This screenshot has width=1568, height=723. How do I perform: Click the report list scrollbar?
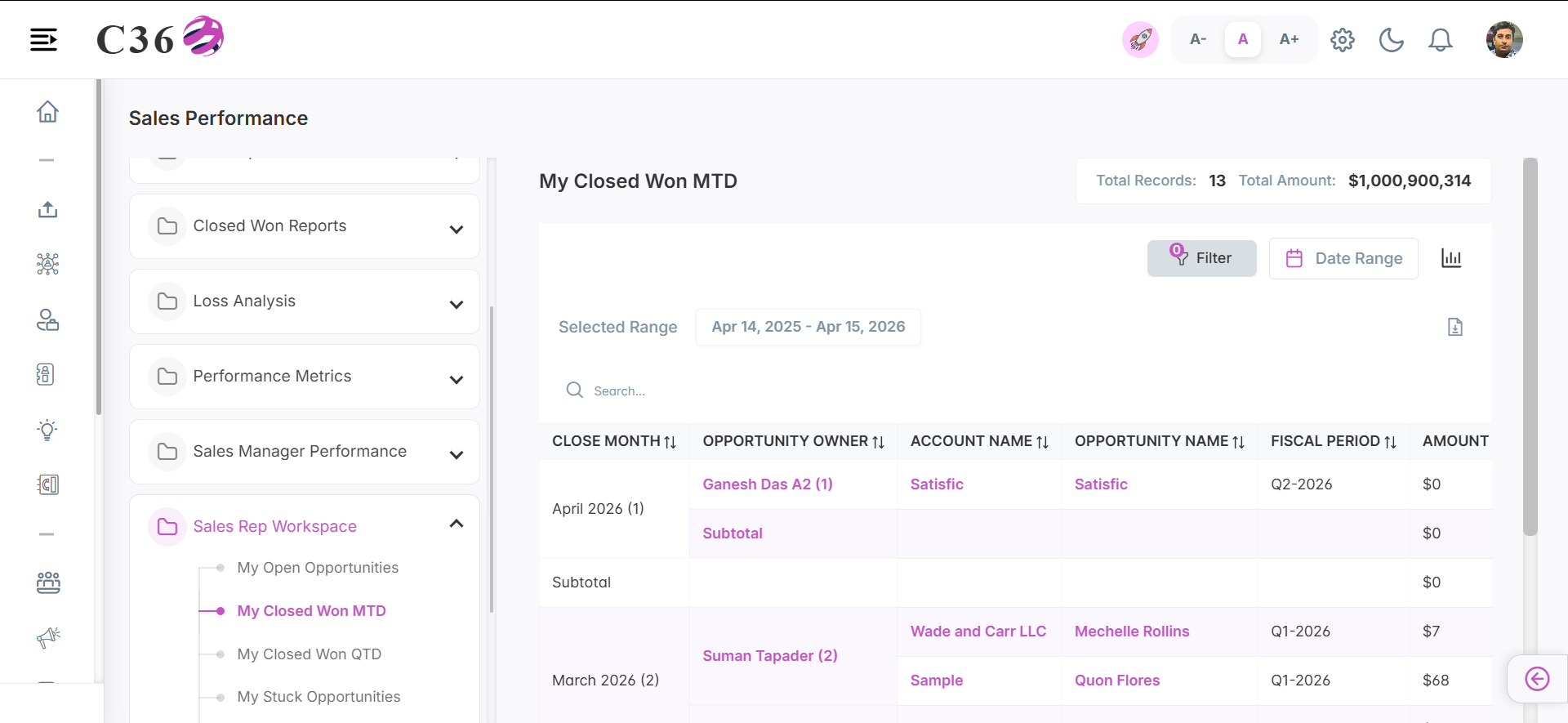(x=492, y=459)
